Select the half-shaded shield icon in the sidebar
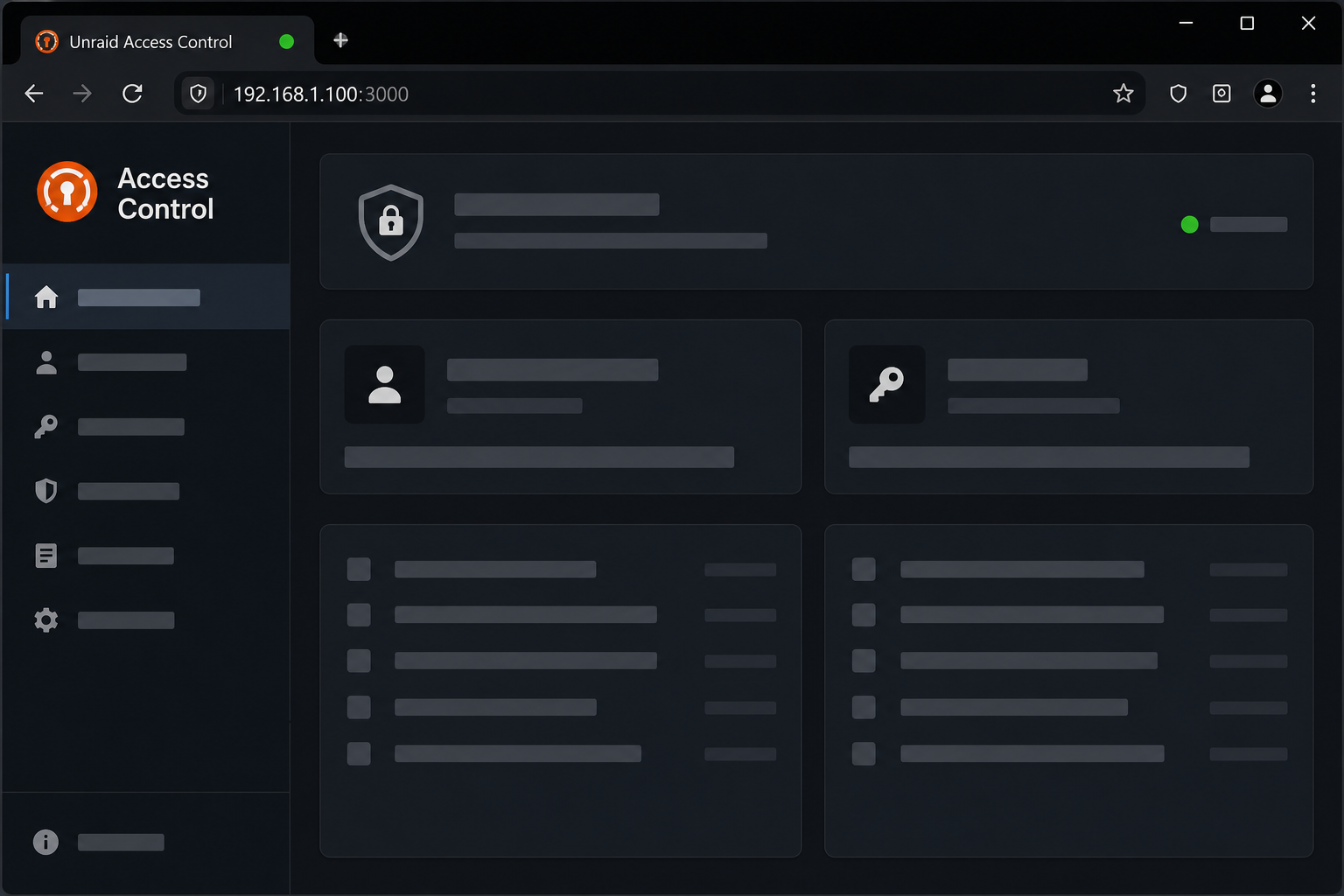 (x=46, y=491)
